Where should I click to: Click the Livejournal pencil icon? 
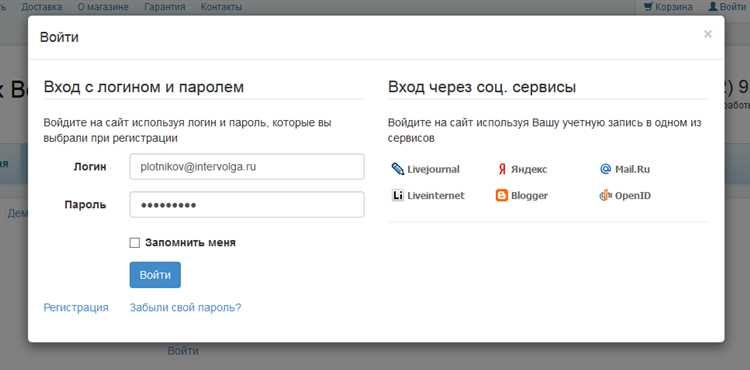tap(398, 169)
